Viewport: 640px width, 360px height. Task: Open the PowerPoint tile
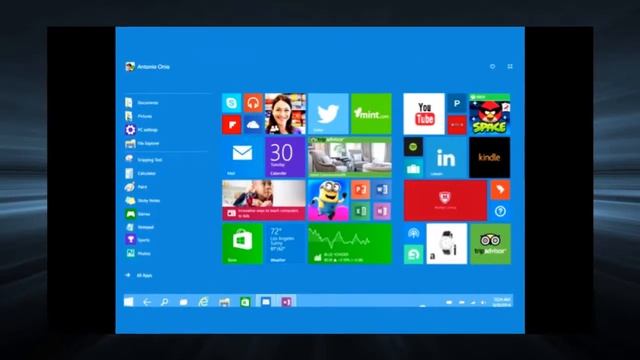360,190
